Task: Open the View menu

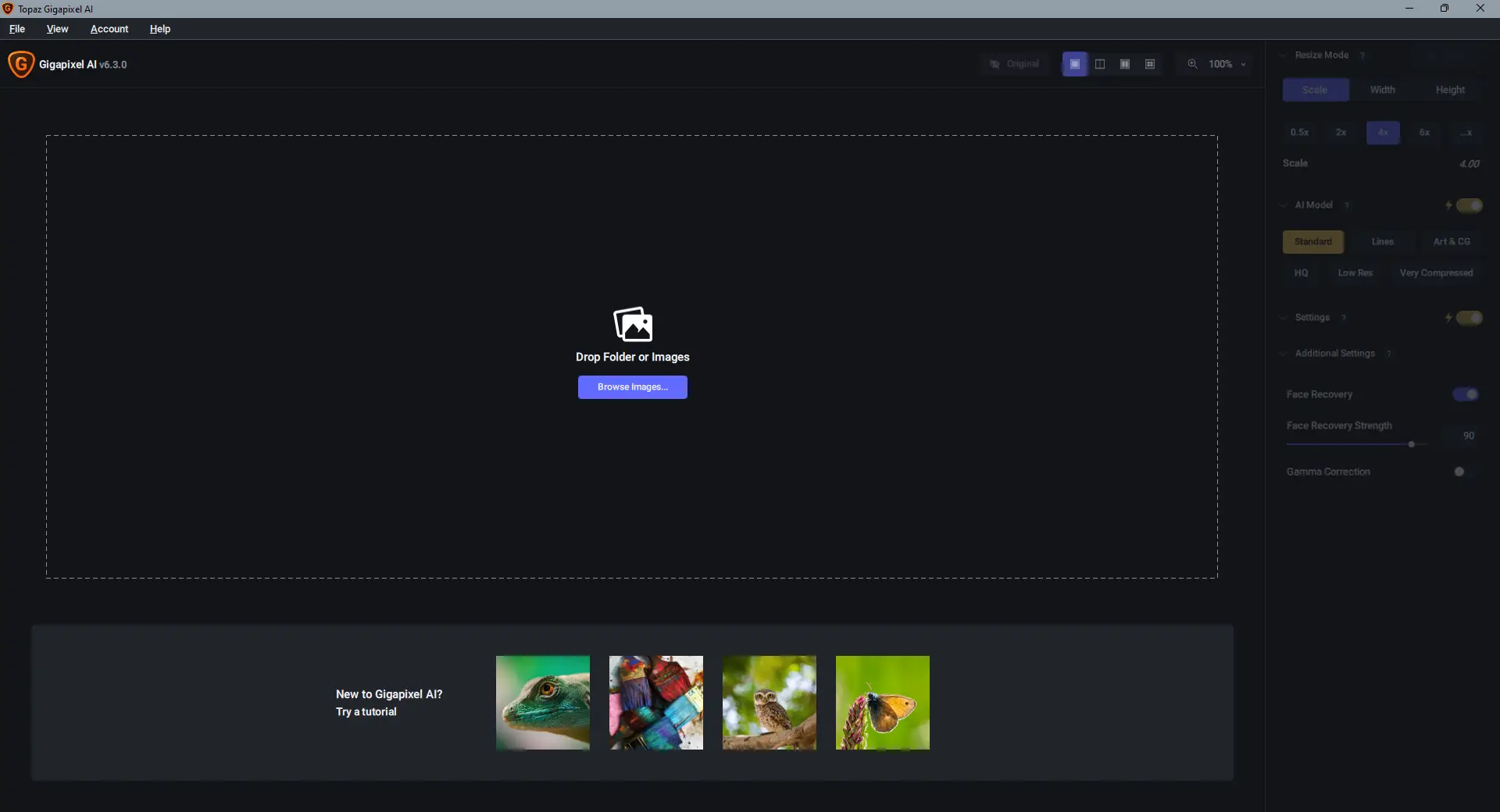Action: [57, 29]
